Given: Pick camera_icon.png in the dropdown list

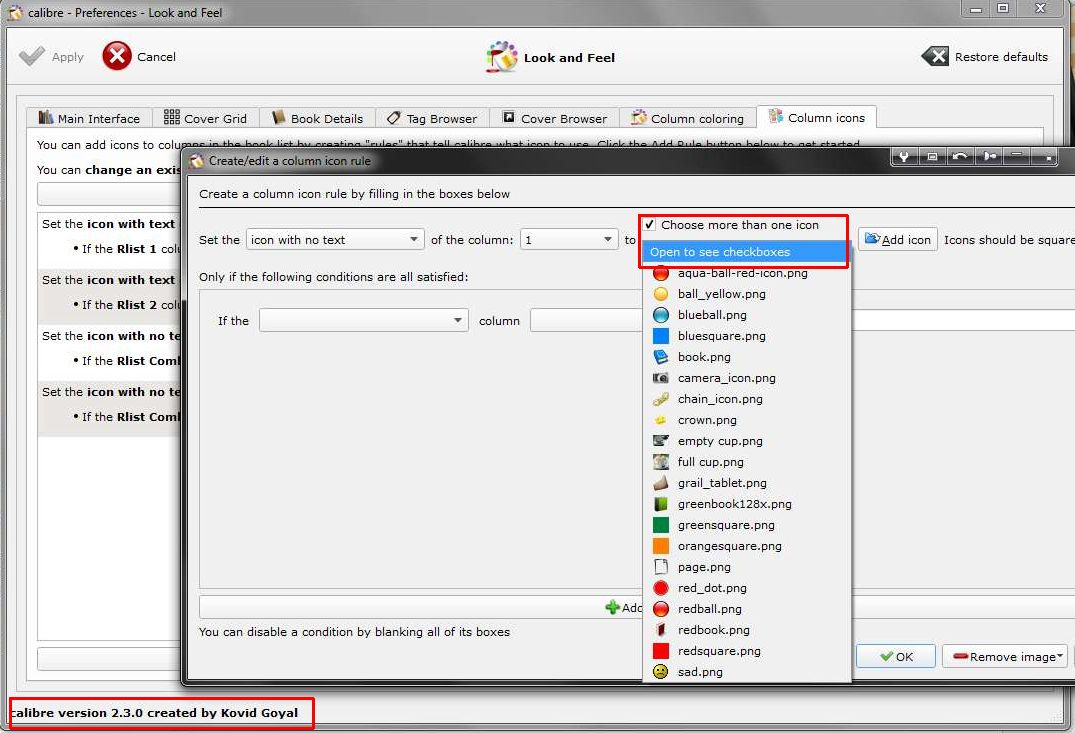Looking at the screenshot, I should pyautogui.click(x=746, y=378).
